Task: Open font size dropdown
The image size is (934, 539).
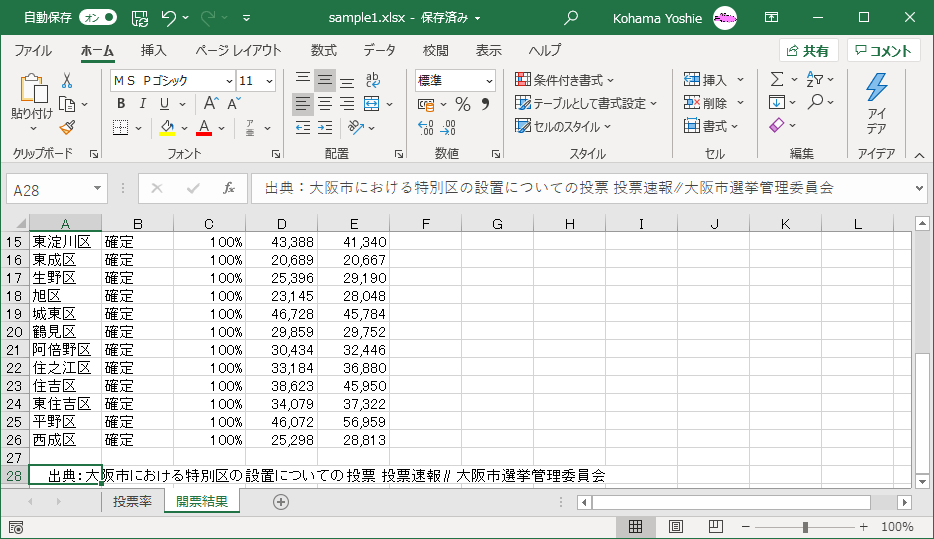Action: pos(269,80)
